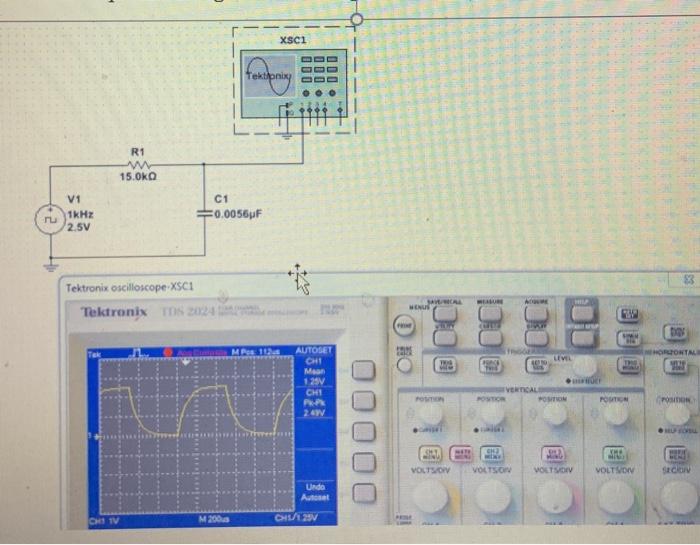
Task: Click the 'M Pos: 112us' readout
Action: click(255, 352)
